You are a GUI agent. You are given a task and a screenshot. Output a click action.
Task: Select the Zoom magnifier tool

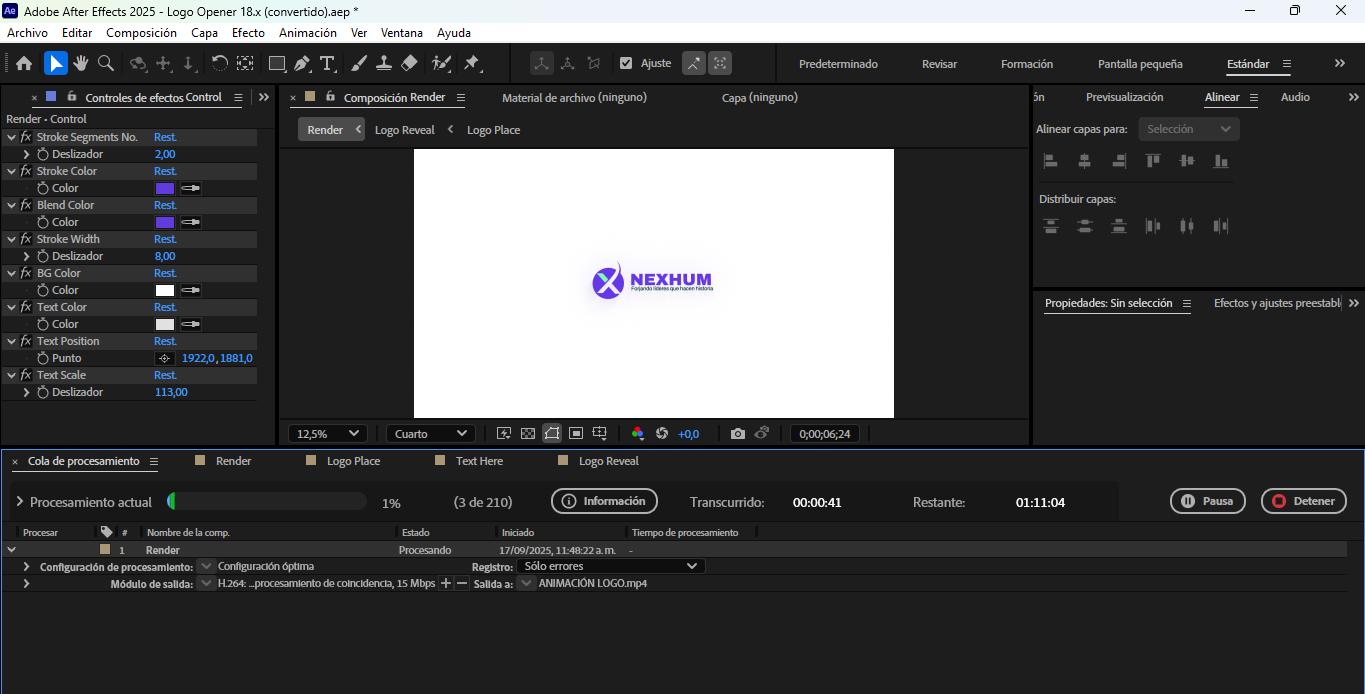pyautogui.click(x=105, y=64)
